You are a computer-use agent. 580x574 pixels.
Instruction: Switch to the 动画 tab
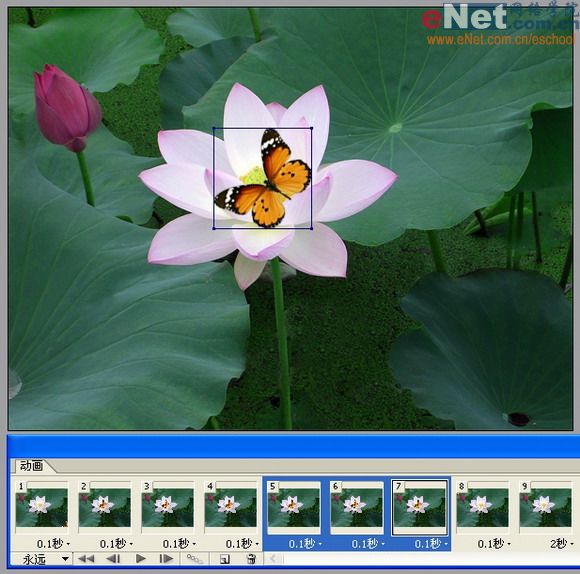pos(31,466)
